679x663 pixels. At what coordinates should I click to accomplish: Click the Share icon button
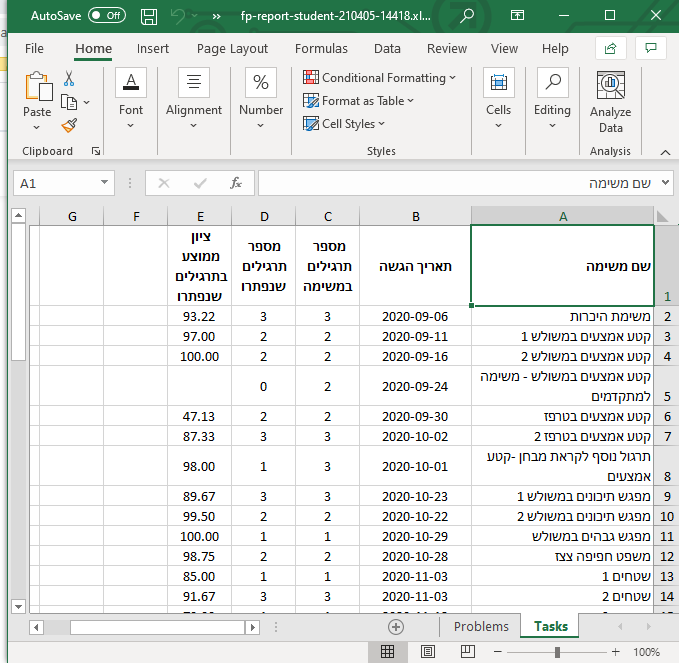pyautogui.click(x=610, y=48)
